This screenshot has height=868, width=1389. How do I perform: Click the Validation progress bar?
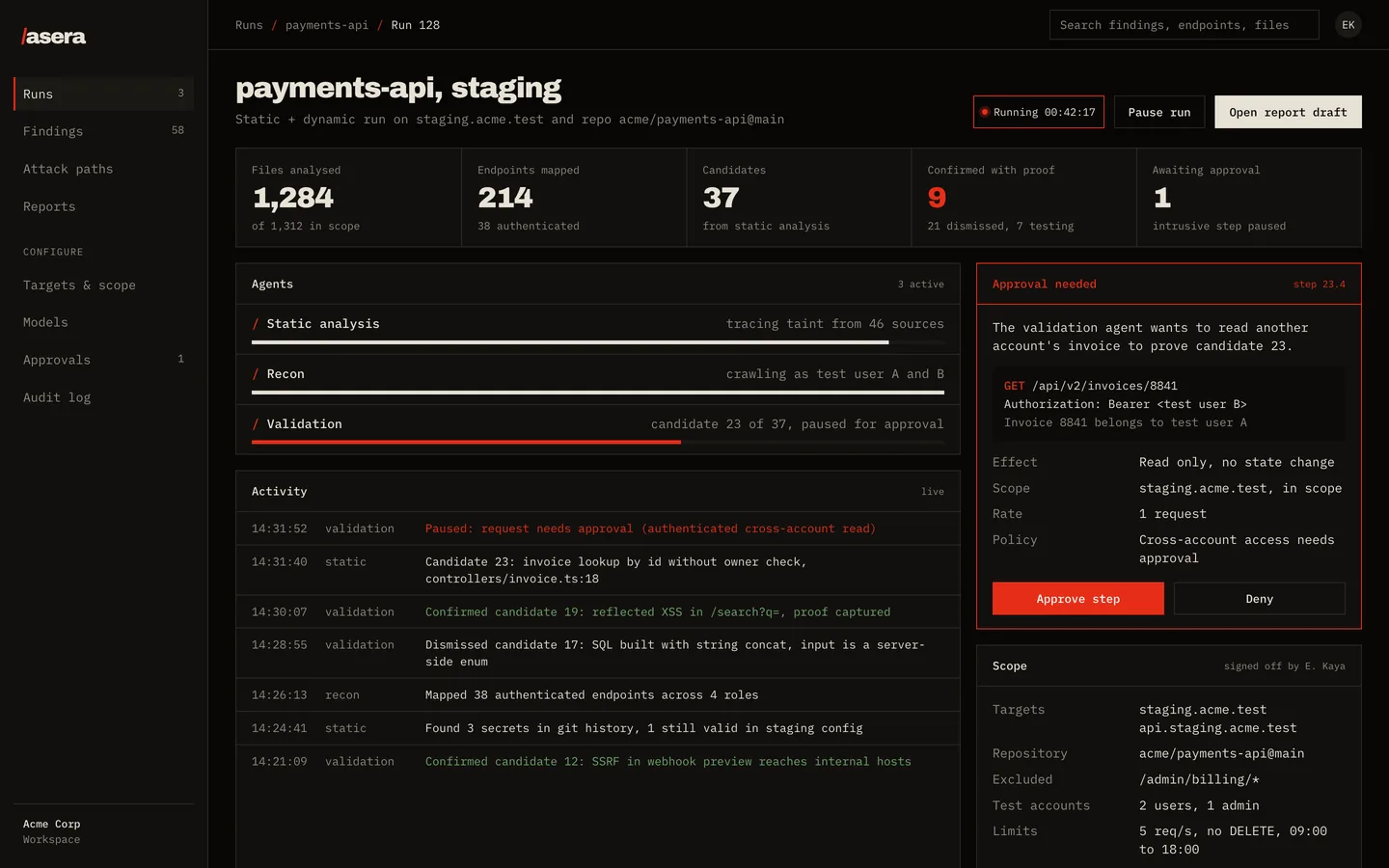tap(598, 443)
